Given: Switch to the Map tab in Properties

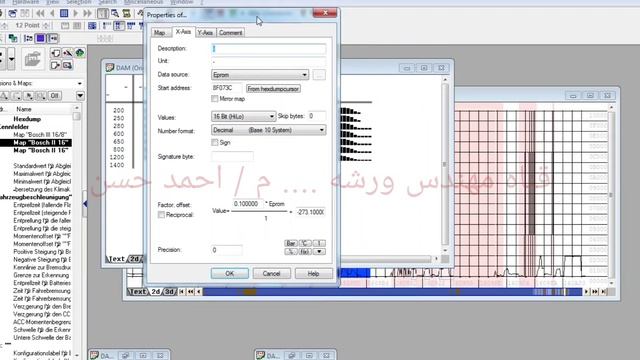Looking at the screenshot, I should 161,33.
